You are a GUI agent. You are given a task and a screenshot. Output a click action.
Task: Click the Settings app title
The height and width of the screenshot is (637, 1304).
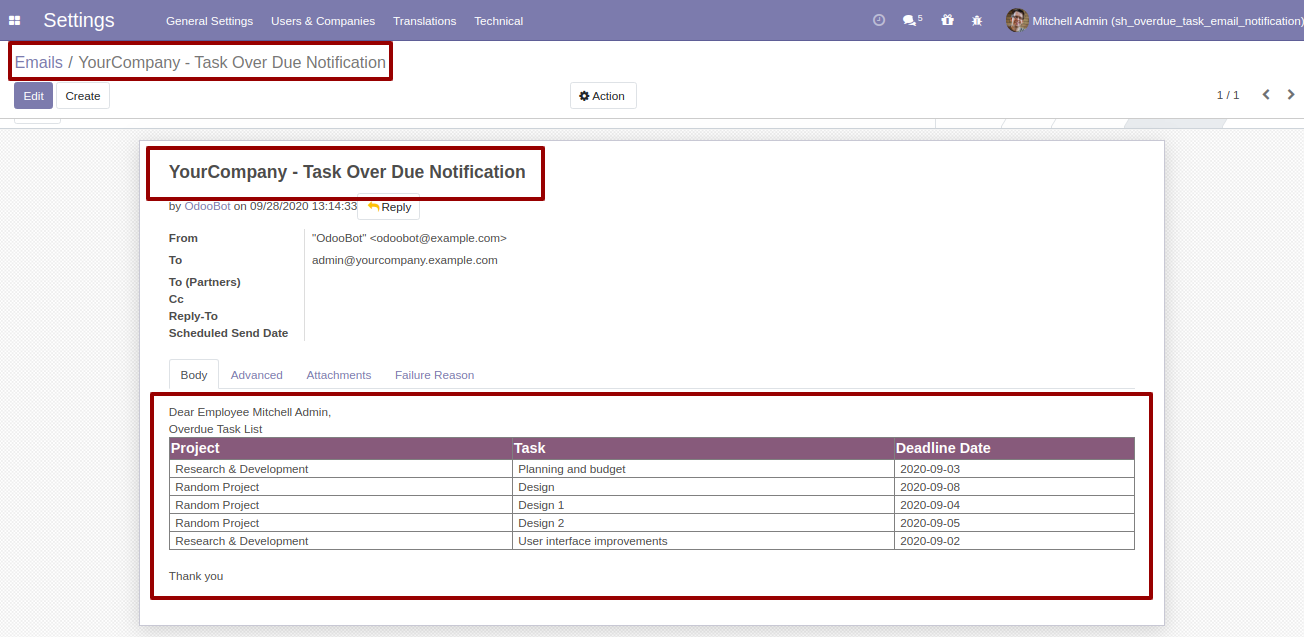(x=79, y=20)
